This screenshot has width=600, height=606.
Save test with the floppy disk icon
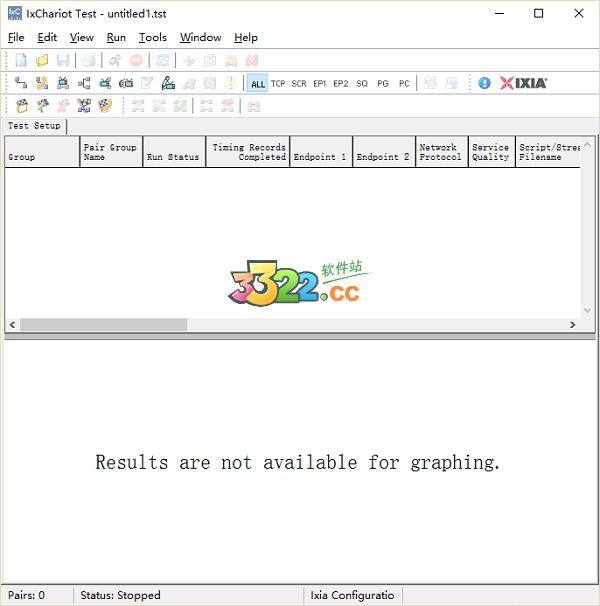pos(63,60)
